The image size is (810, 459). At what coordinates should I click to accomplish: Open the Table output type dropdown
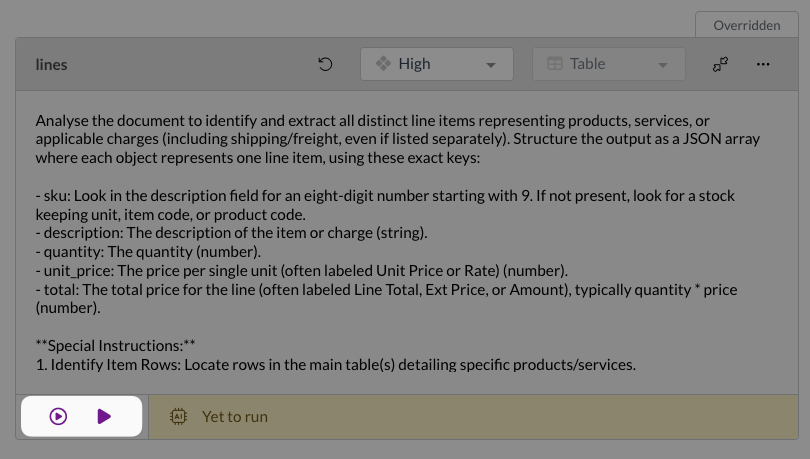608,64
